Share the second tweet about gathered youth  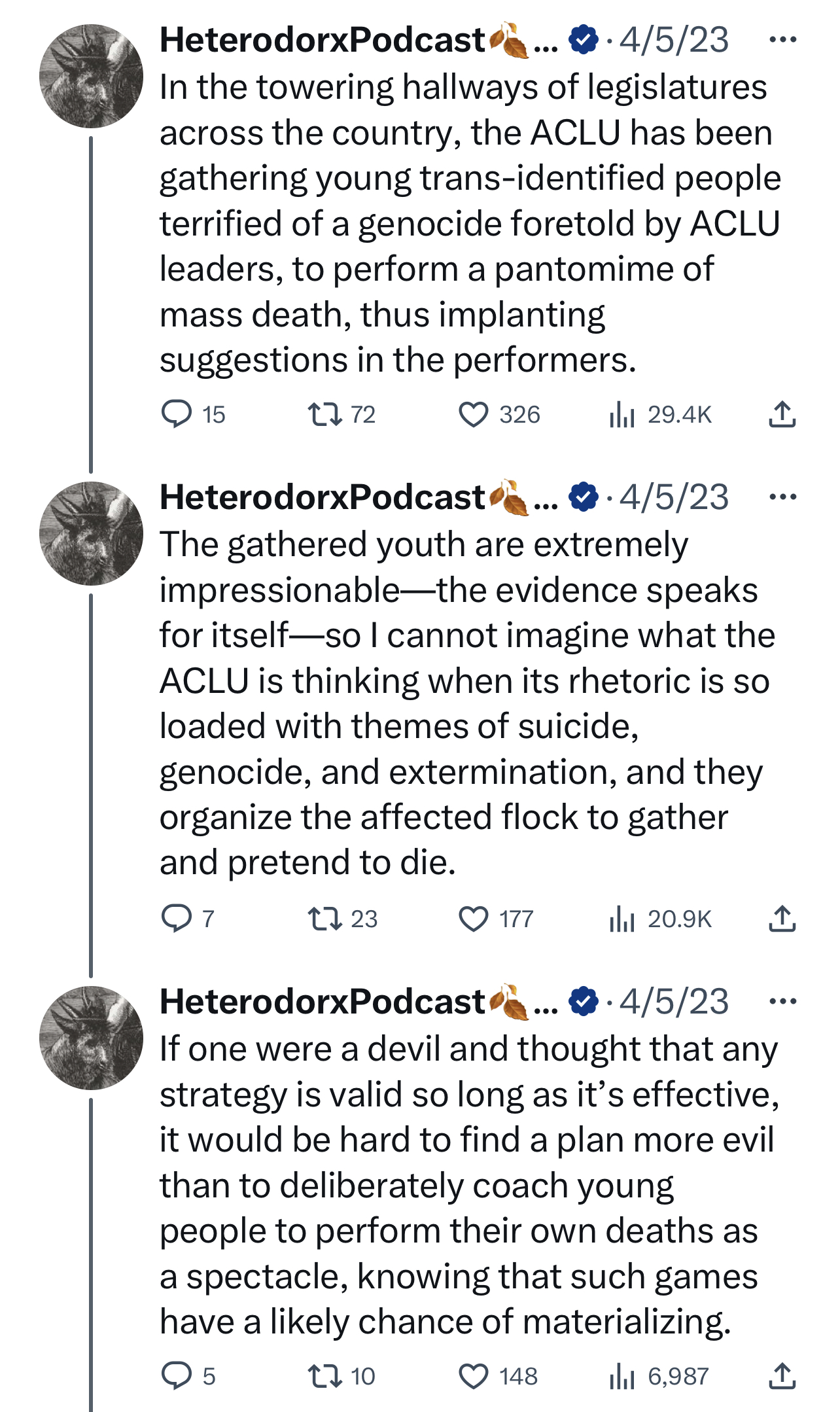click(x=782, y=919)
